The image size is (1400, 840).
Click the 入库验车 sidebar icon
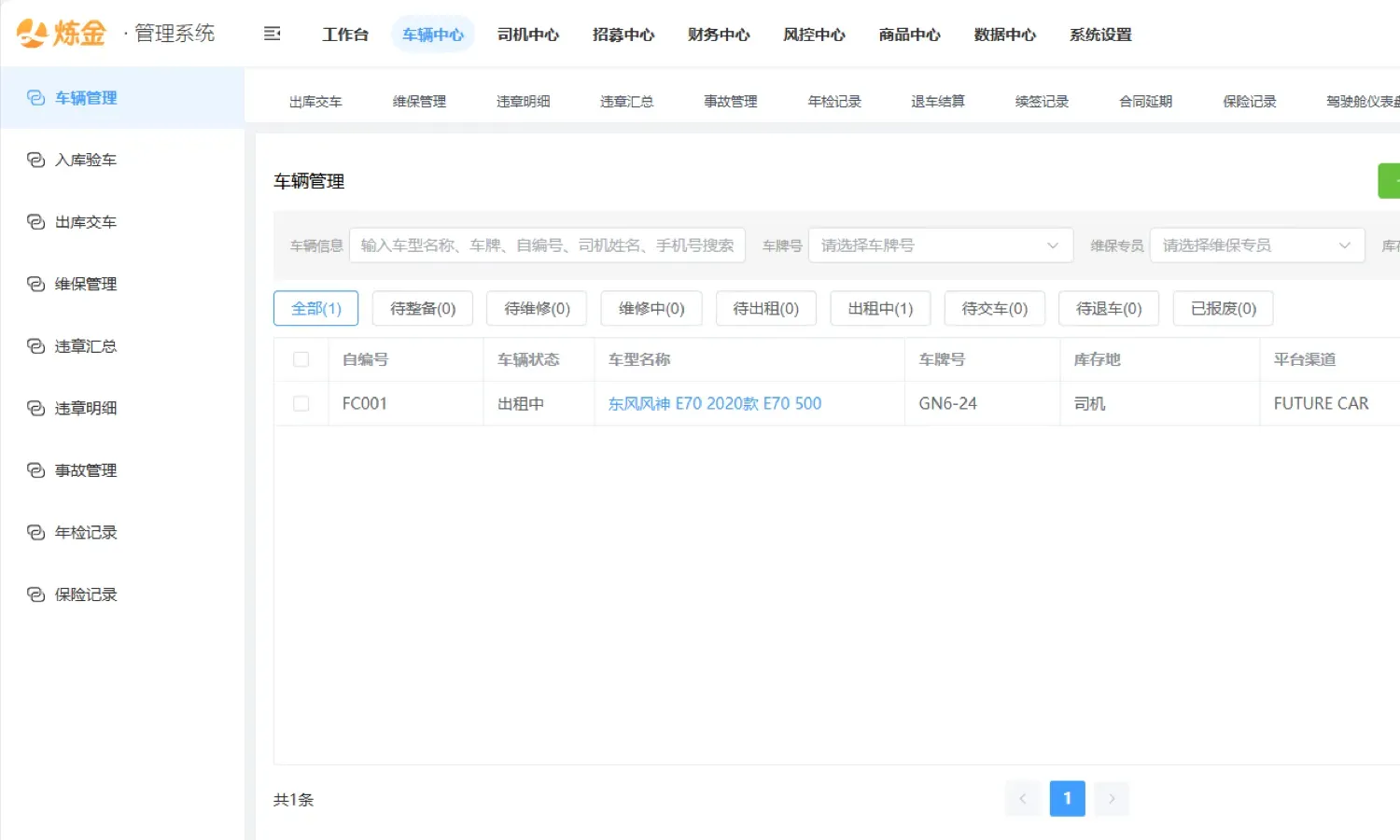pos(35,161)
